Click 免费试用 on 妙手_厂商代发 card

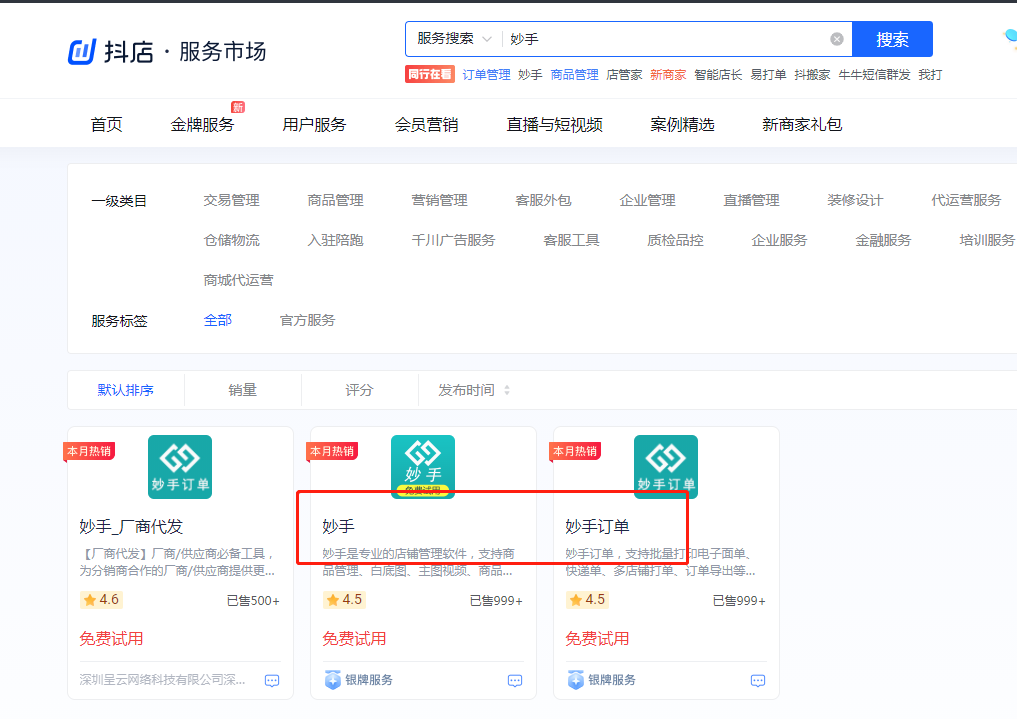pyautogui.click(x=112, y=639)
